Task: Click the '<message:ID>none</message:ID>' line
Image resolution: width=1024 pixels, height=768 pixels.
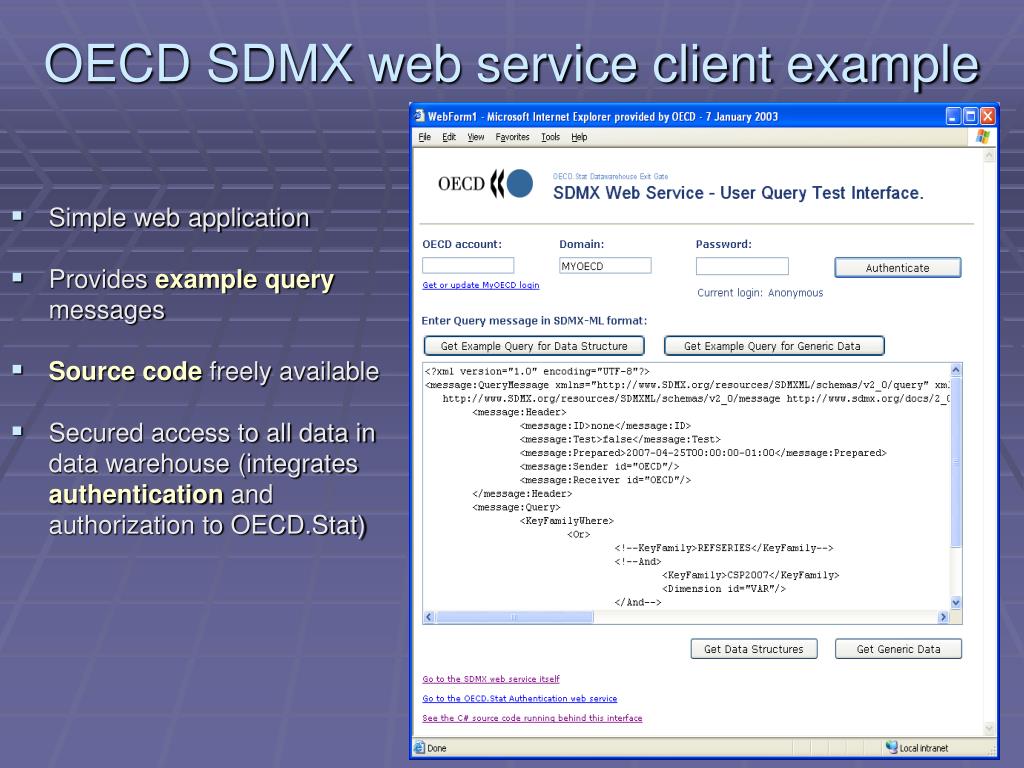Action: pyautogui.click(x=605, y=426)
